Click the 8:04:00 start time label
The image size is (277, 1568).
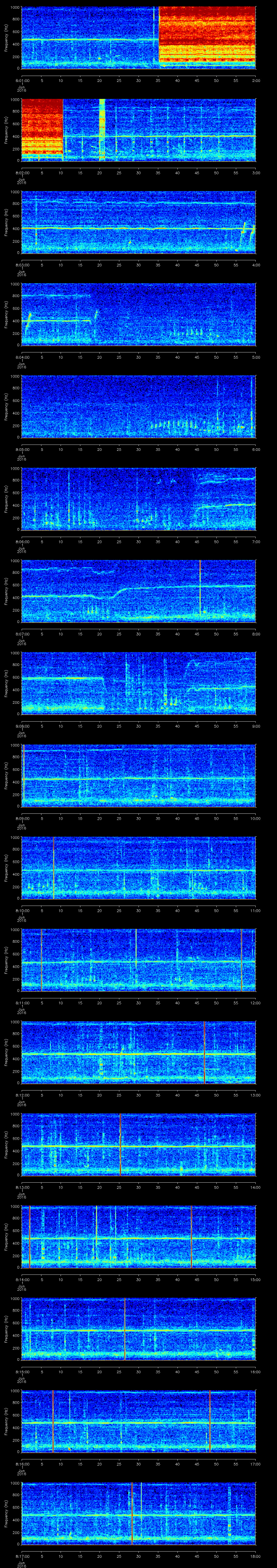pyautogui.click(x=22, y=357)
